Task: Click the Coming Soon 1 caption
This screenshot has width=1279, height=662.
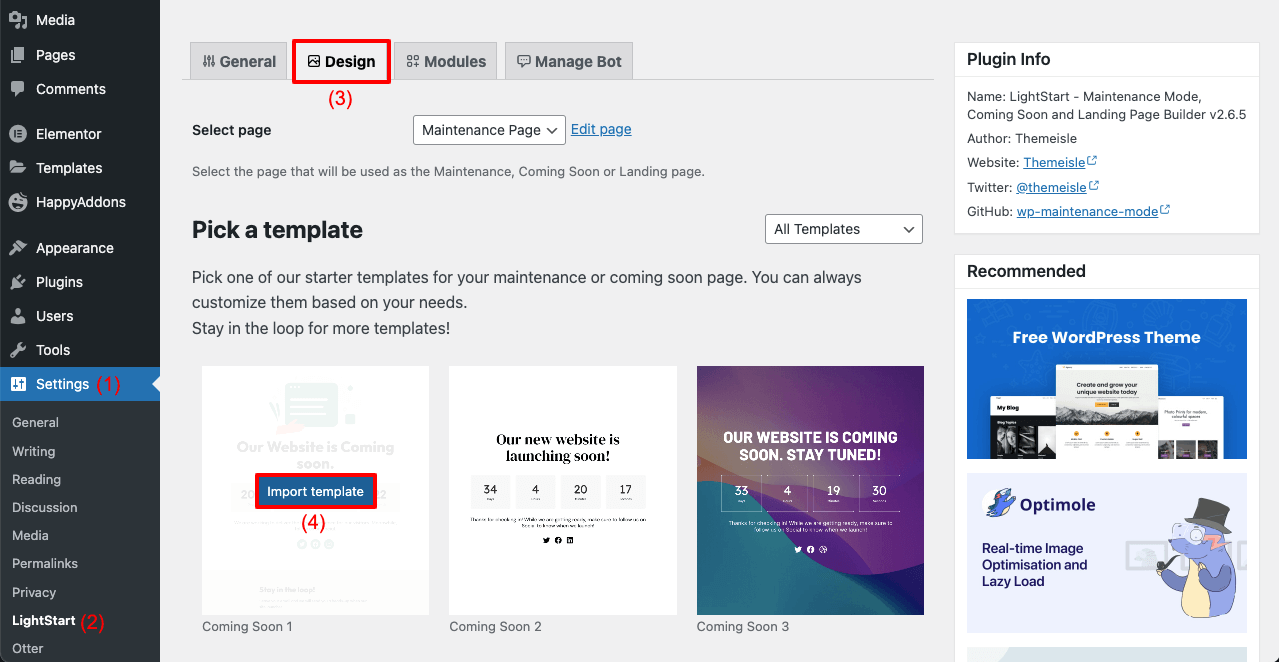Action: (247, 627)
